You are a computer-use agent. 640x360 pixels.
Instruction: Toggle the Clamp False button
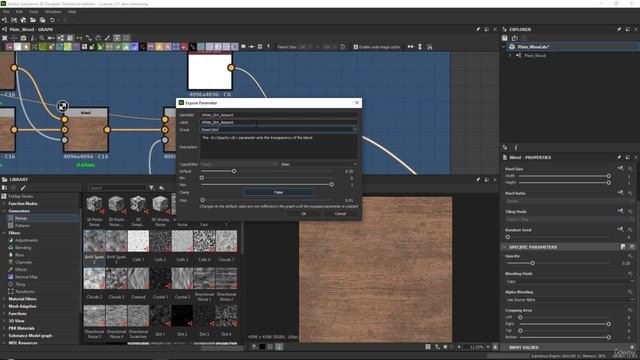click(278, 192)
